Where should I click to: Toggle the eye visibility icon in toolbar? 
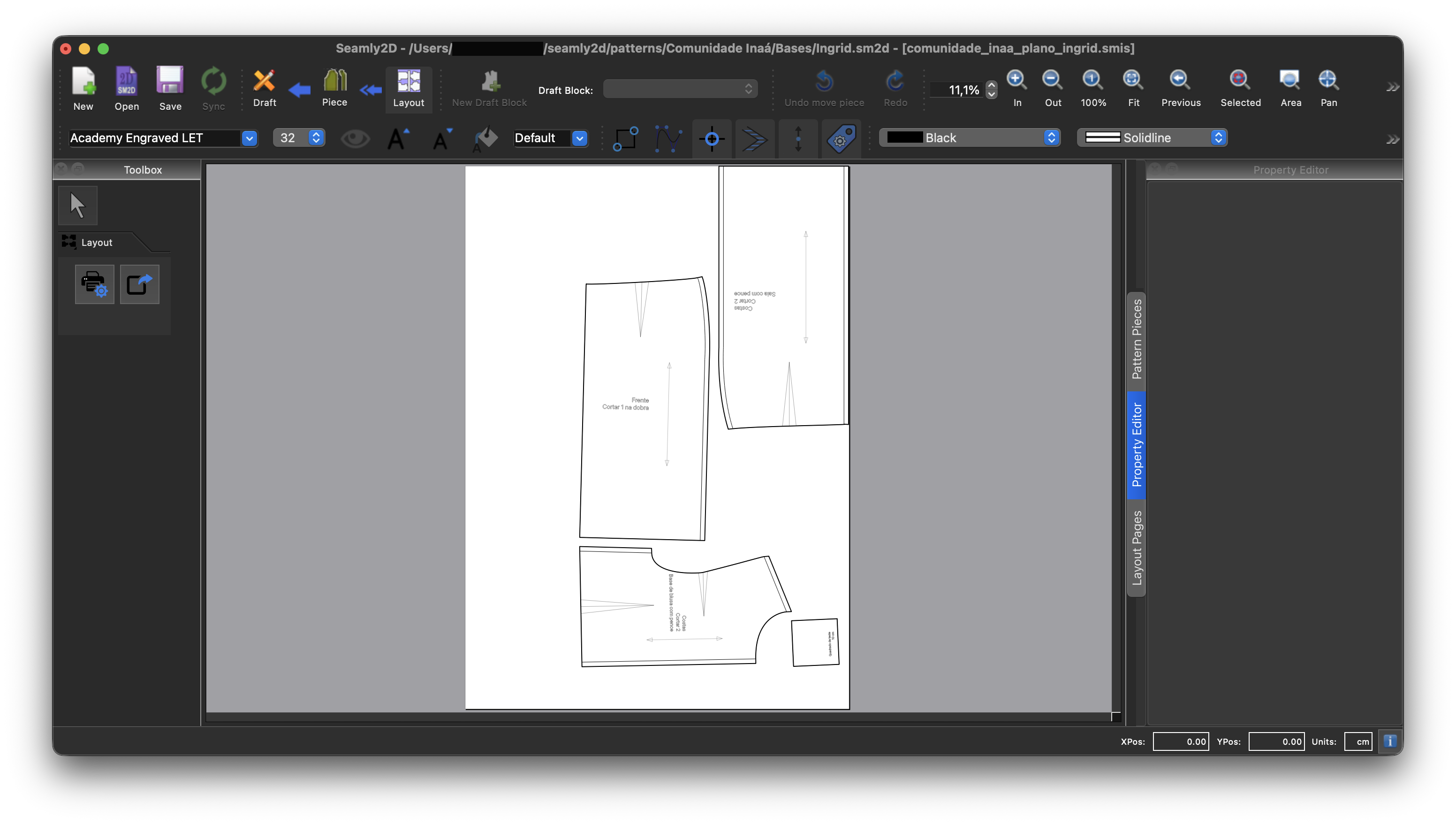click(355, 138)
